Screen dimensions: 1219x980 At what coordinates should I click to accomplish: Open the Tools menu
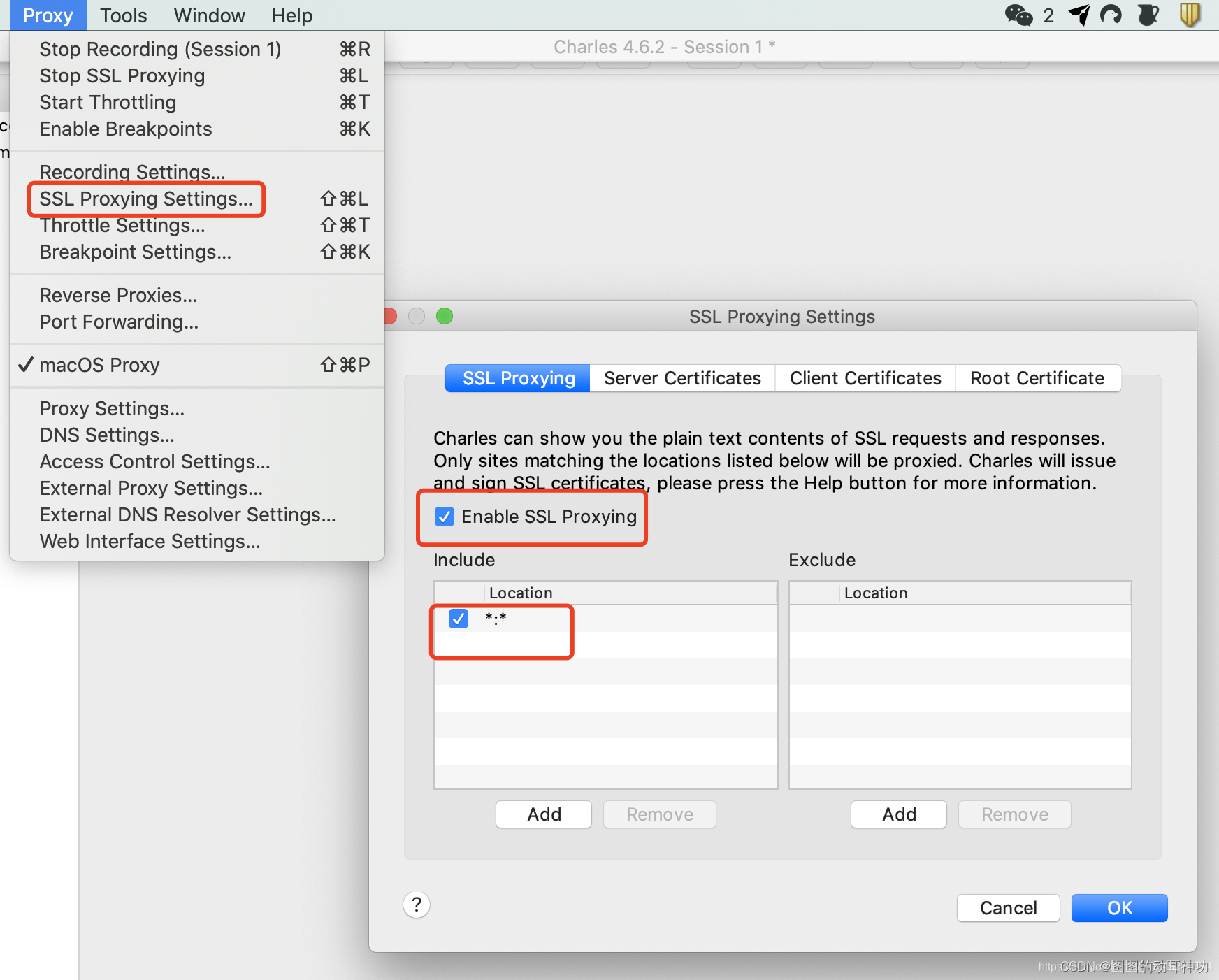[123, 15]
